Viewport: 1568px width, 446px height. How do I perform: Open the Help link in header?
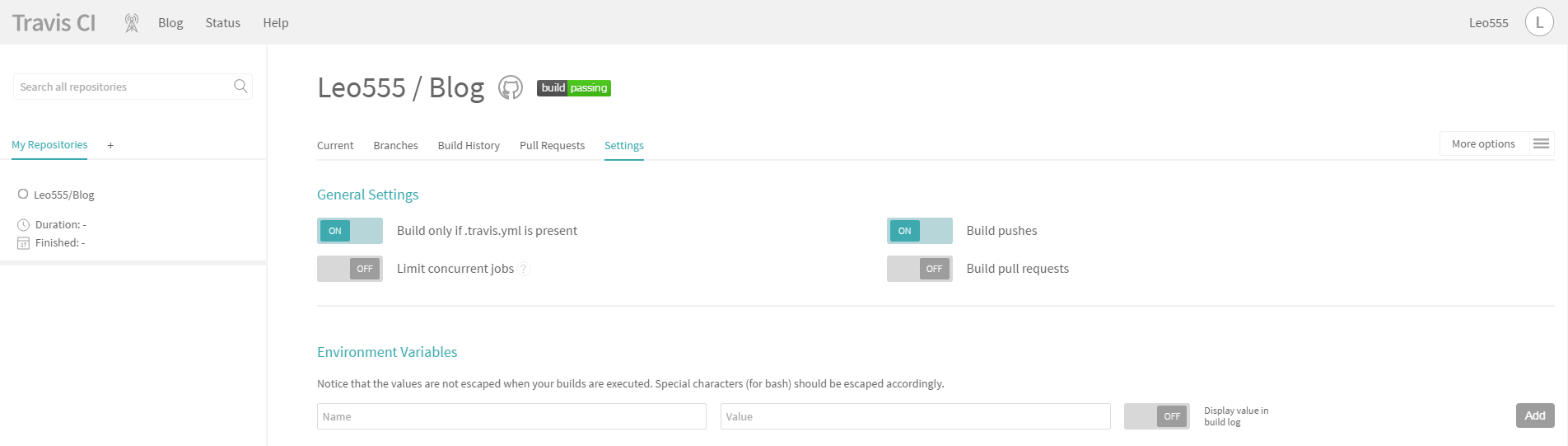(x=276, y=23)
